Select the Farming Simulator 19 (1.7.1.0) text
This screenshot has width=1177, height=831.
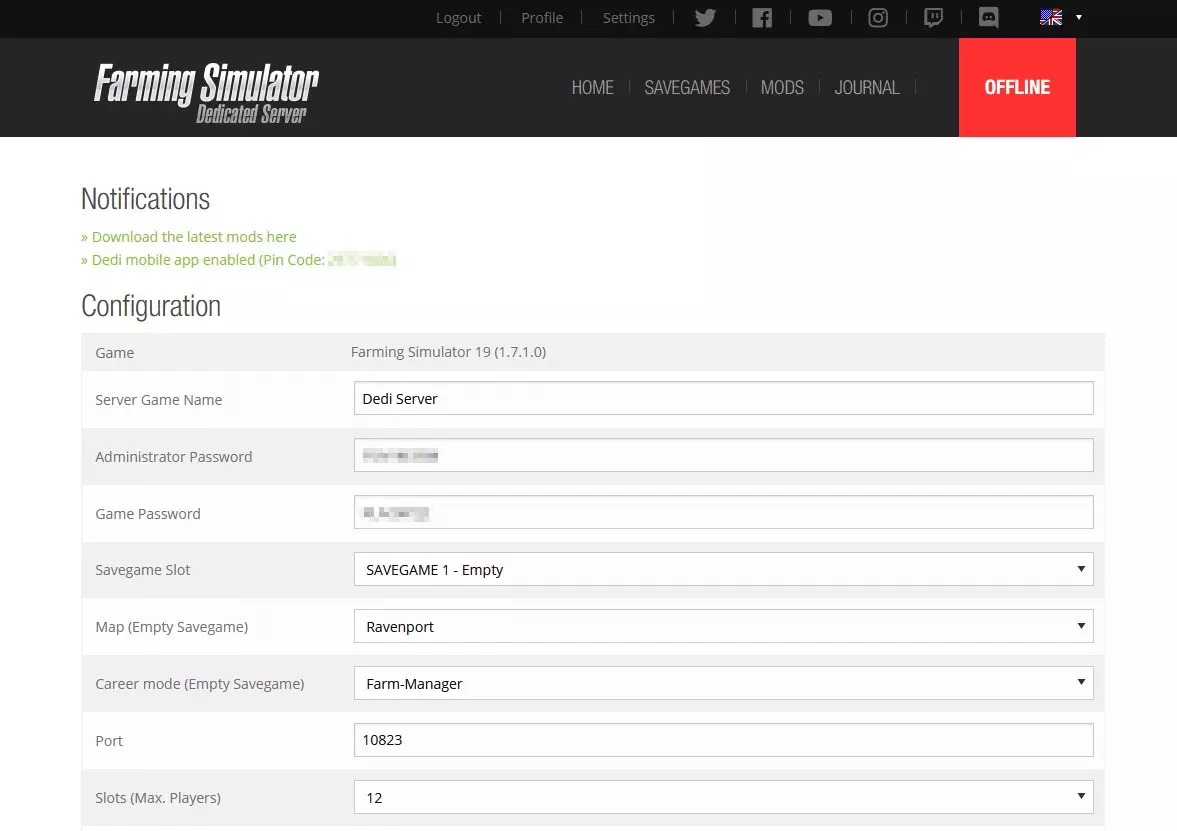[448, 352]
